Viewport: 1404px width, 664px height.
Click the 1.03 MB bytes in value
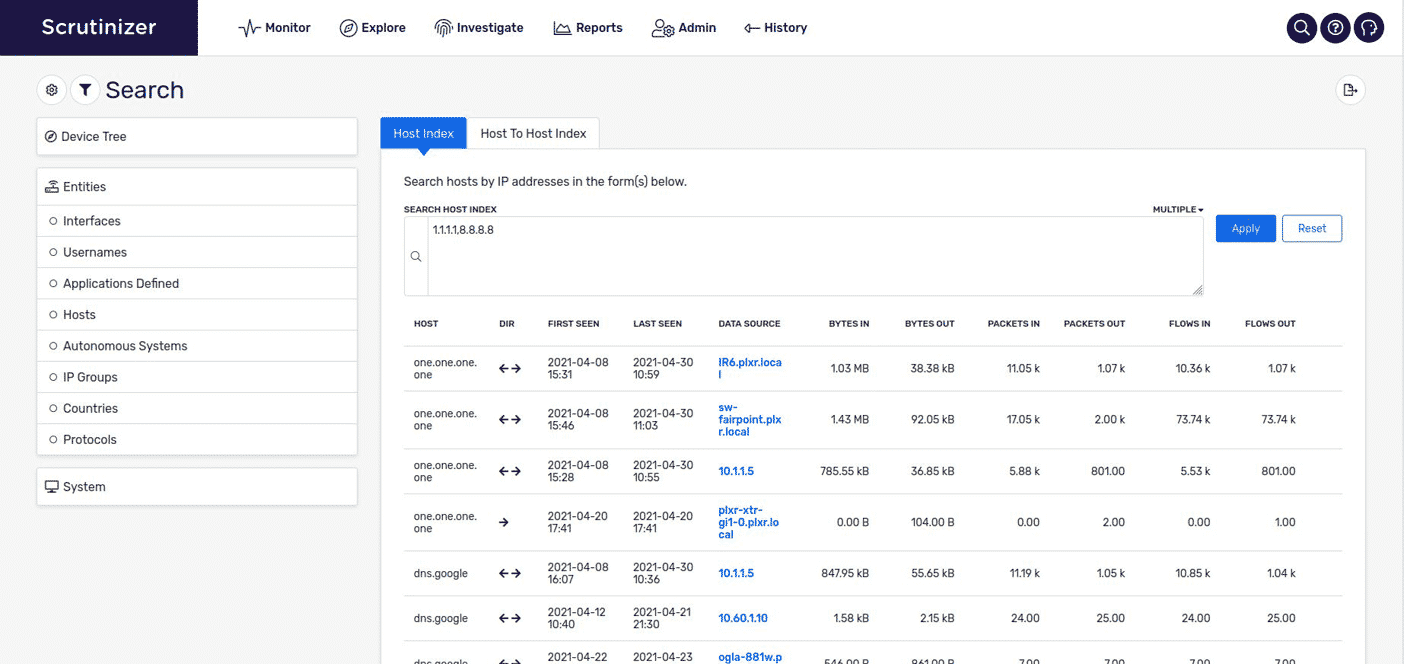click(x=850, y=369)
